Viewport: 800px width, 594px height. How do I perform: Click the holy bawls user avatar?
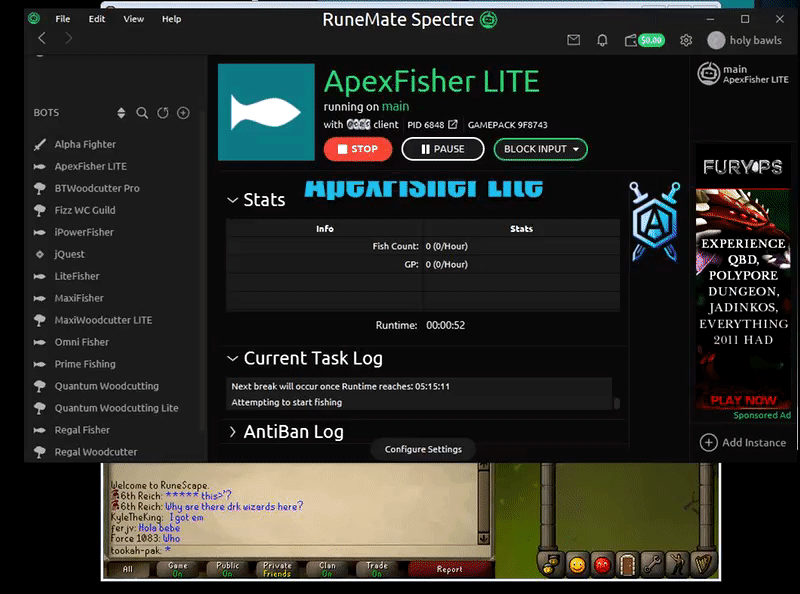tap(716, 40)
